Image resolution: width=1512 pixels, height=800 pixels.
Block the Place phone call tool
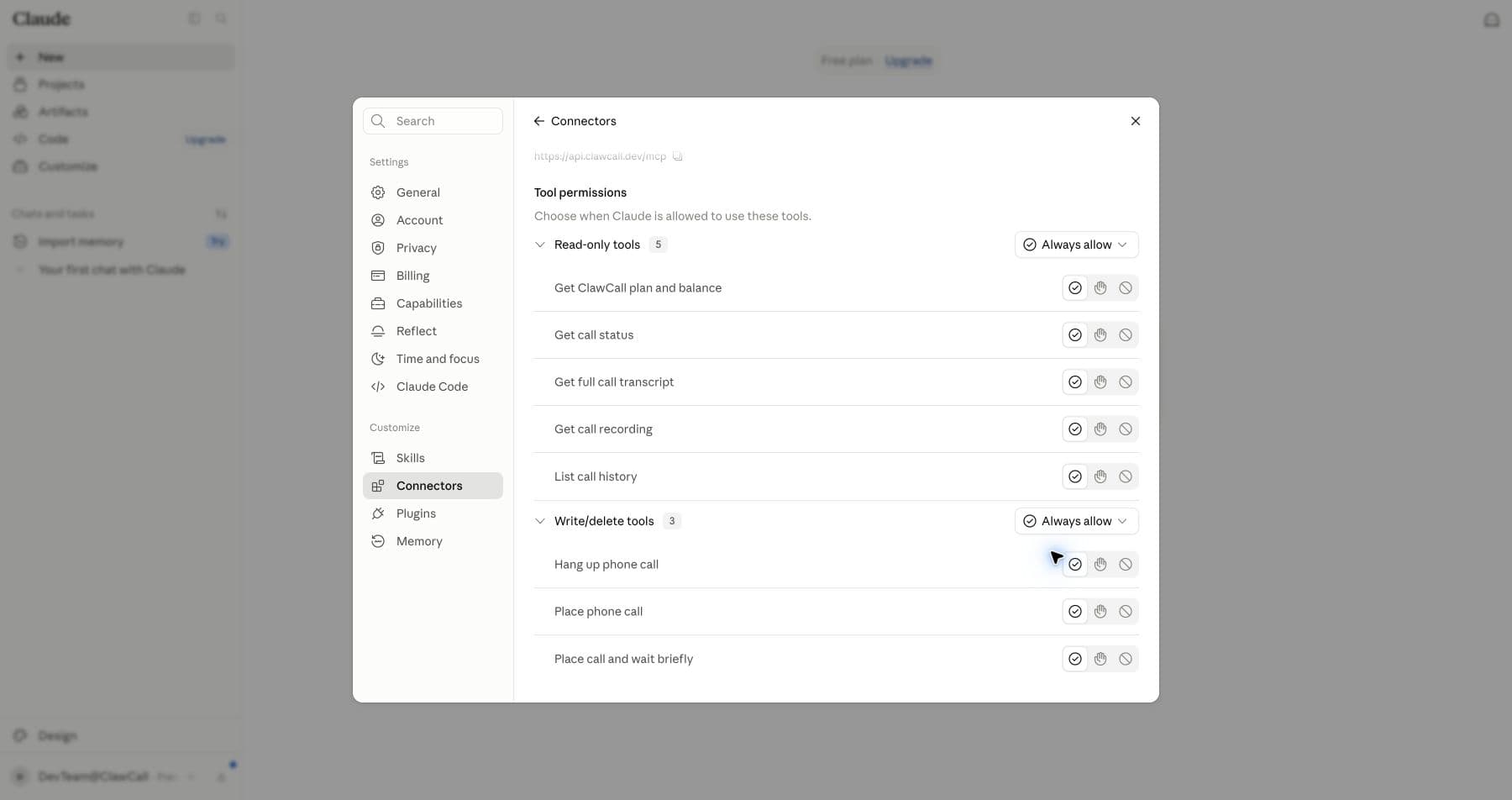1126,612
